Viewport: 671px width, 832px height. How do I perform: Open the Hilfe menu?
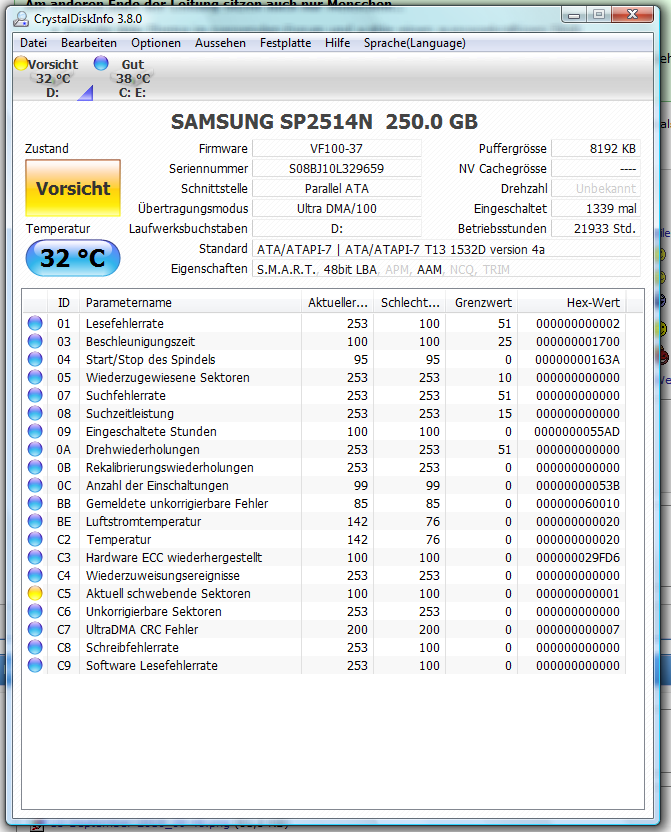tap(337, 43)
